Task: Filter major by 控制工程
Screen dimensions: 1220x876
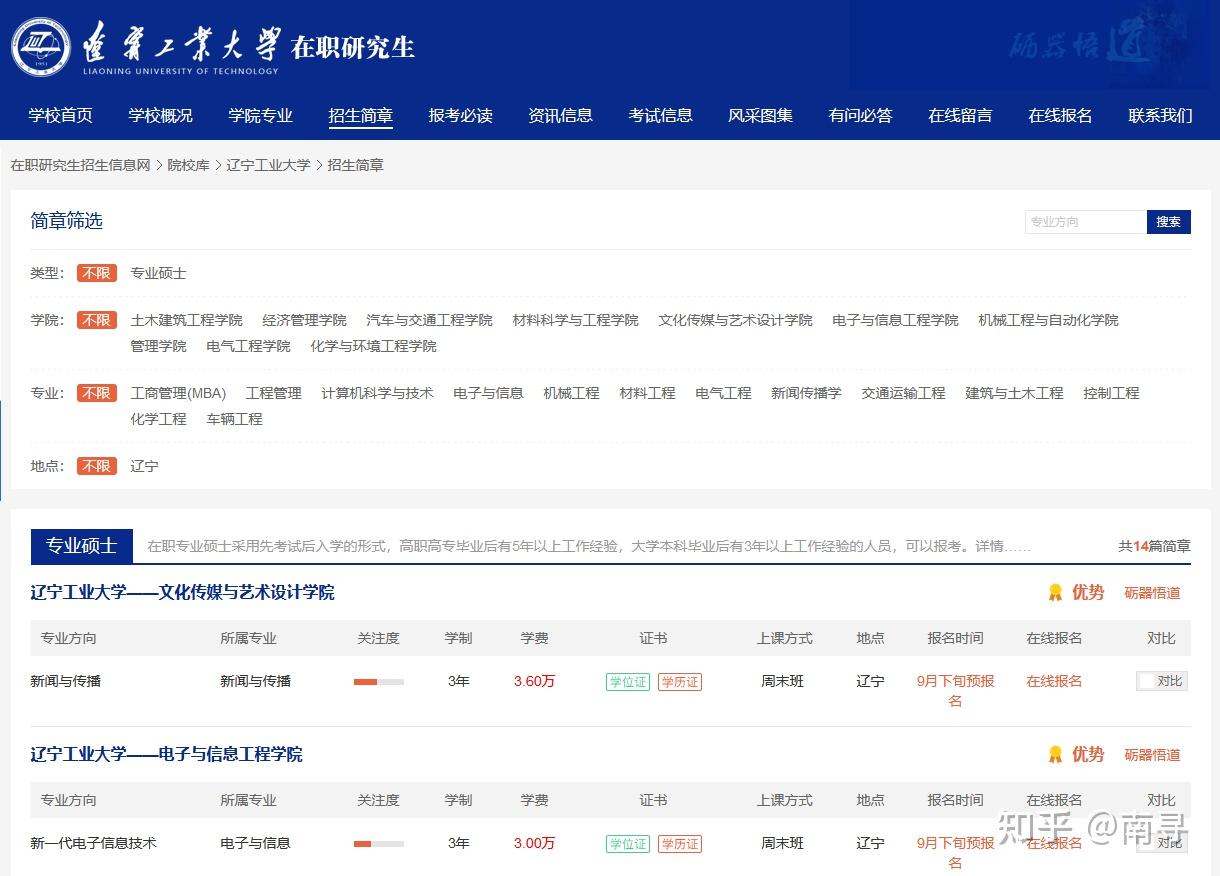Action: click(x=1112, y=393)
